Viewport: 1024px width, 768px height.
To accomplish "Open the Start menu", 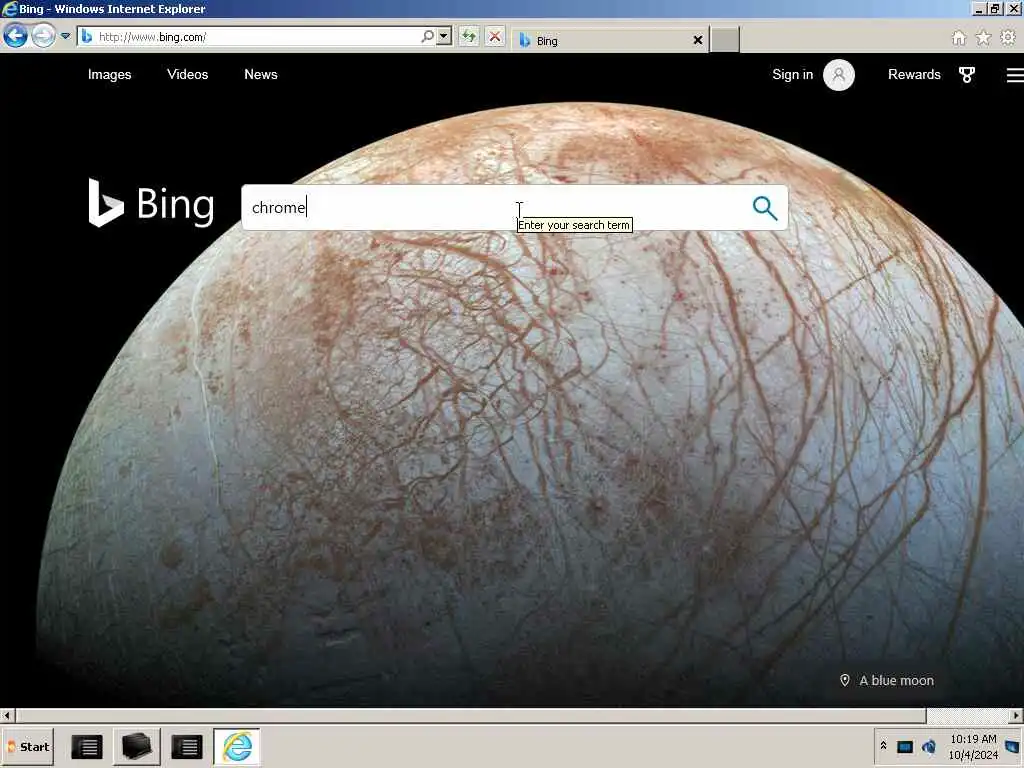I will coord(28,746).
